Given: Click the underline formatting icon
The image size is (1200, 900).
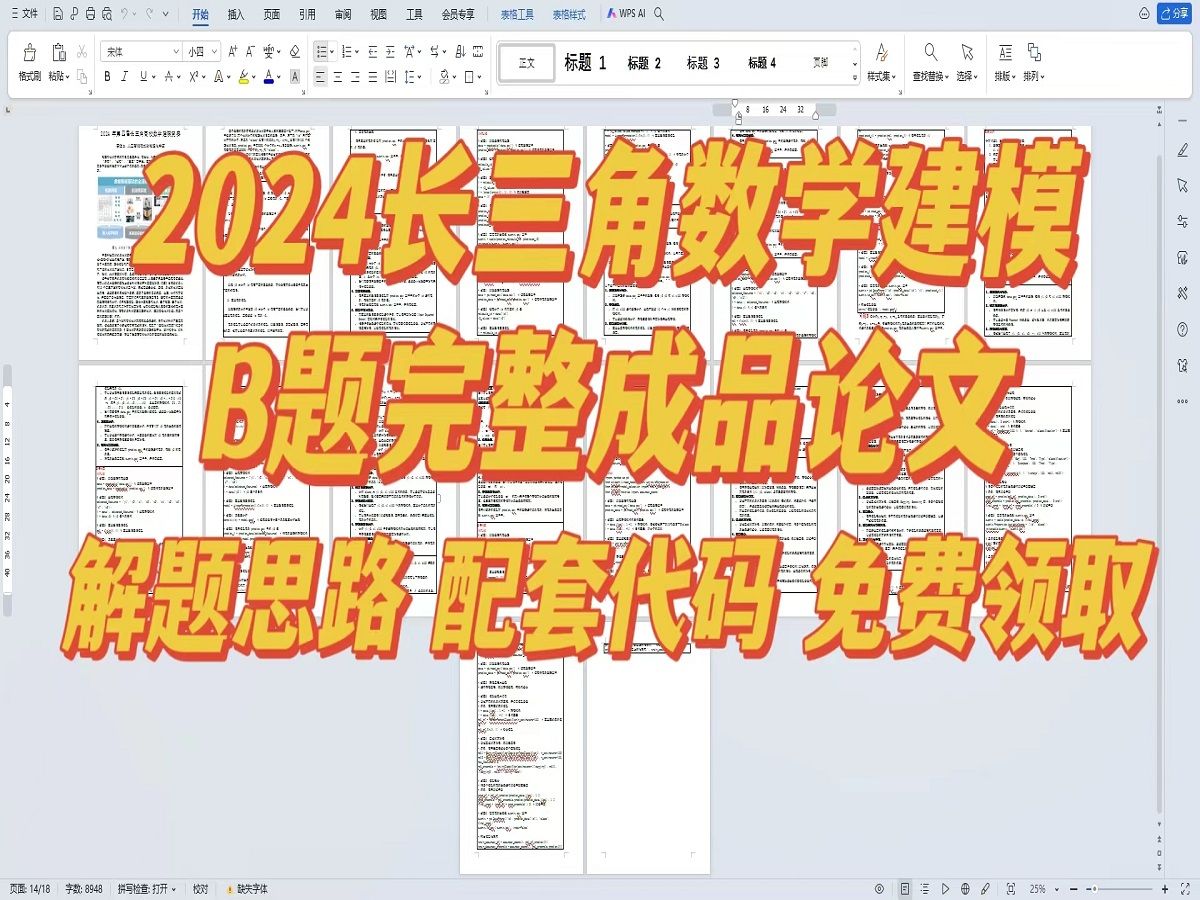Looking at the screenshot, I should coord(143,77).
